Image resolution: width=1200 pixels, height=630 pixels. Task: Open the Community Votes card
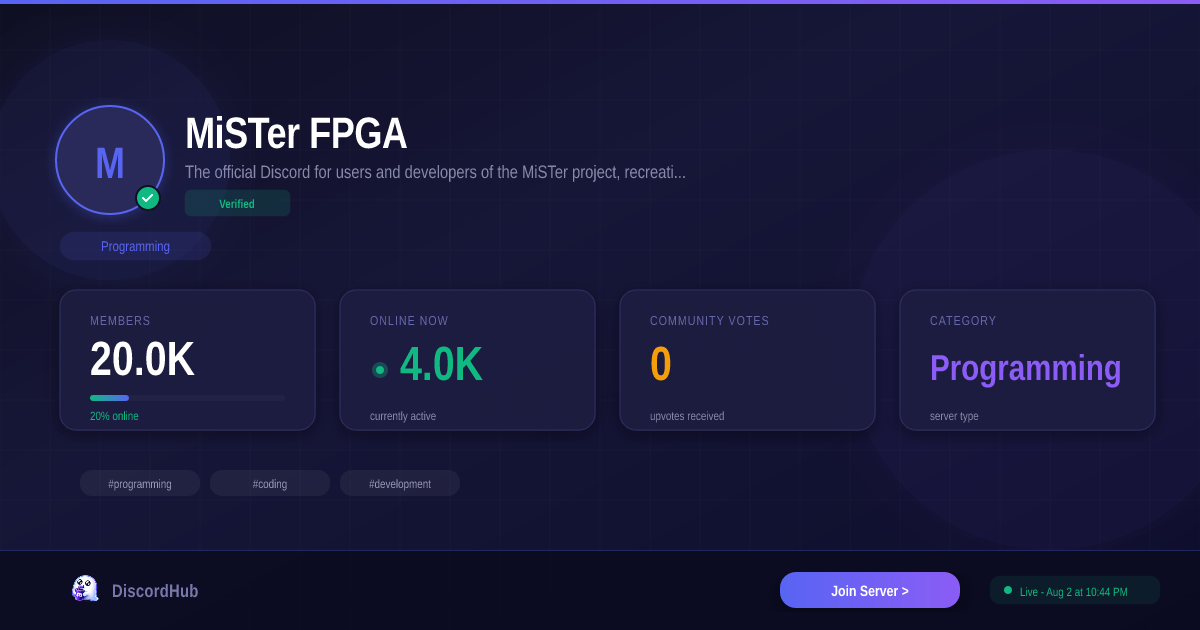[x=747, y=360]
